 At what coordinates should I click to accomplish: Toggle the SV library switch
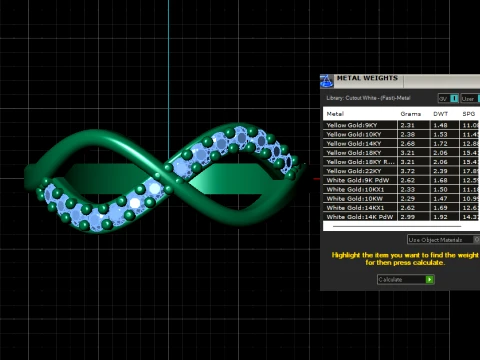(x=448, y=99)
